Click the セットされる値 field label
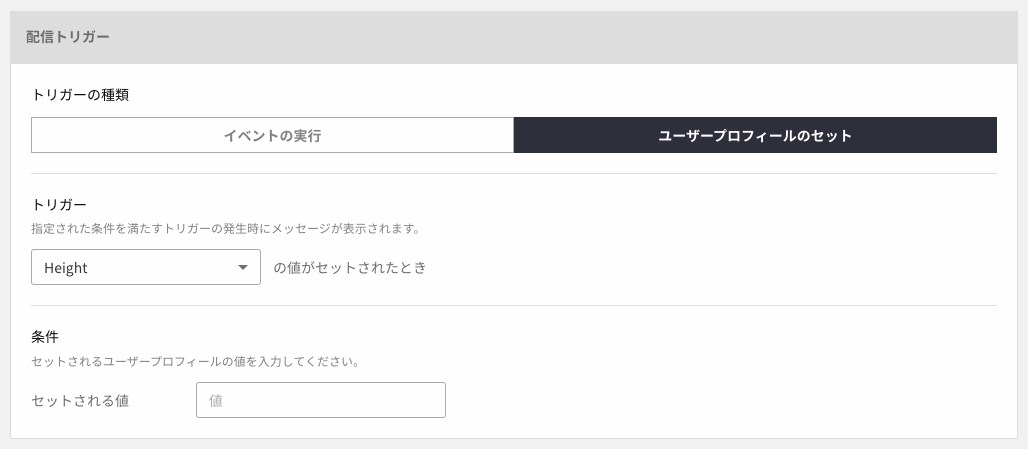The height and width of the screenshot is (449, 1028). [x=80, y=400]
